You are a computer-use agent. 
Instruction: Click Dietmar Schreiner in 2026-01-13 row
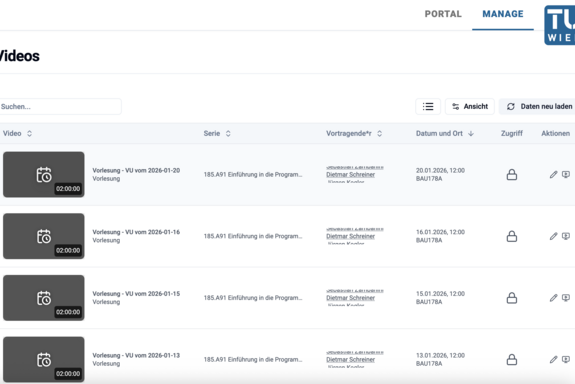point(351,359)
